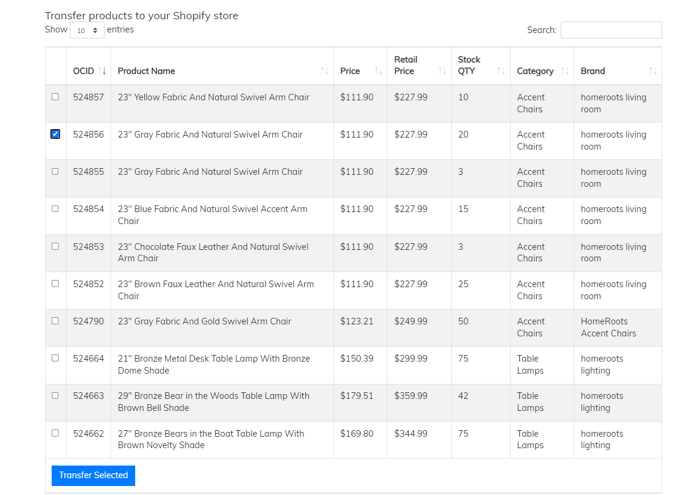Click the Price column sort arrows
The height and width of the screenshot is (495, 688).
378,71
